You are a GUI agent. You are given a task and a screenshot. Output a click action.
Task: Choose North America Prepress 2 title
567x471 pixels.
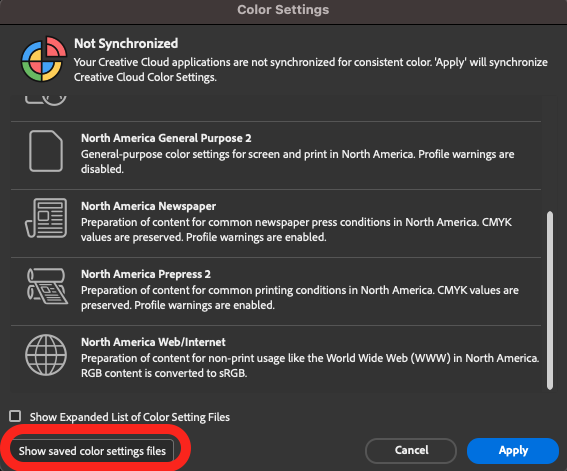(146, 274)
